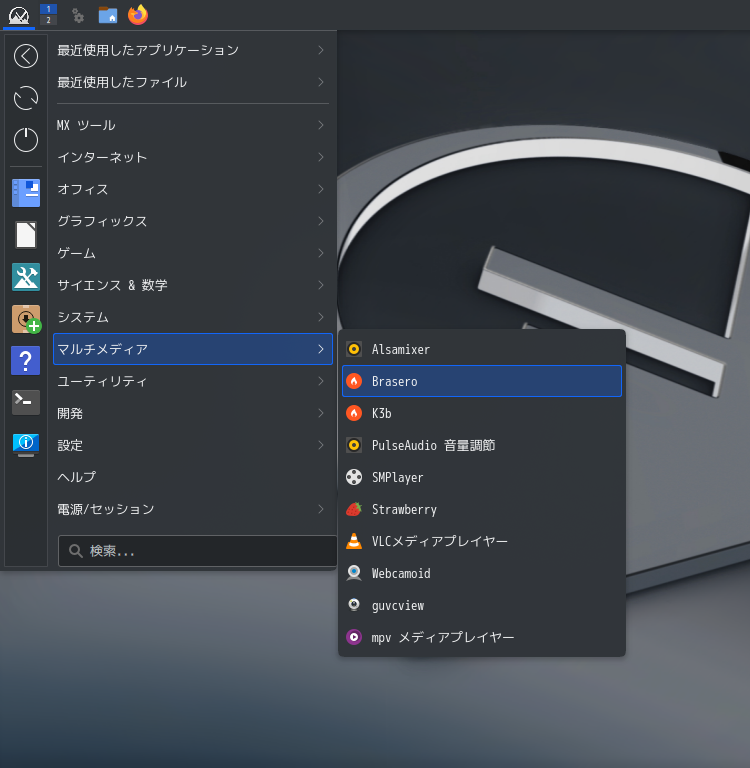Select the ヘルプ menu entry
The image size is (750, 768).
click(x=193, y=477)
